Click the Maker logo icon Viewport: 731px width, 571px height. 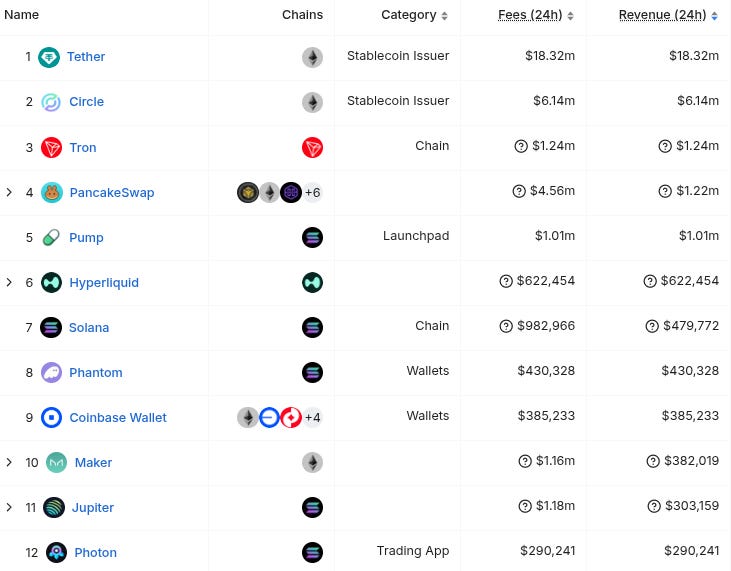[x=56, y=462]
